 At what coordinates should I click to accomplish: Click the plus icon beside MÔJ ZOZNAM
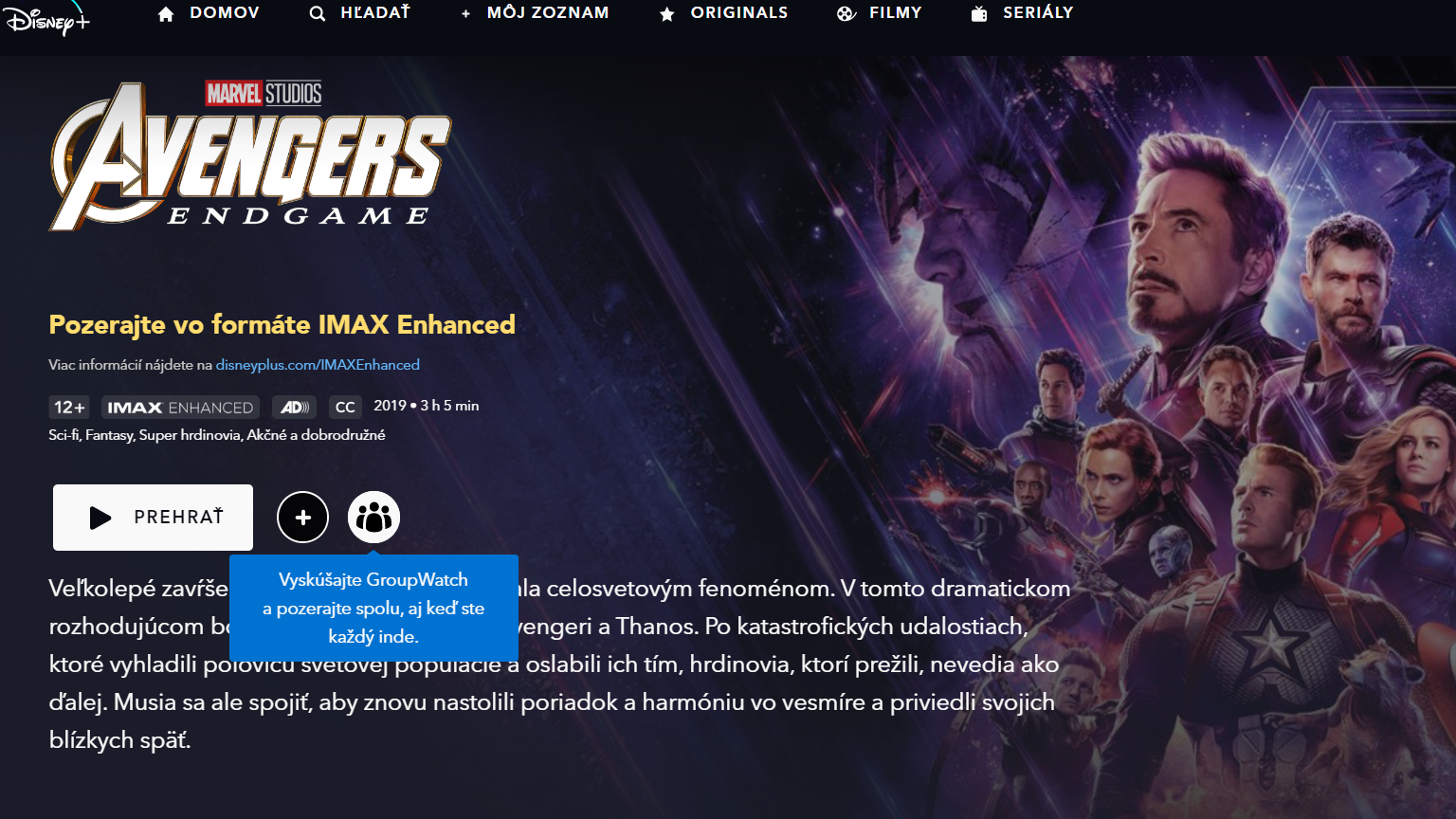pyautogui.click(x=465, y=14)
